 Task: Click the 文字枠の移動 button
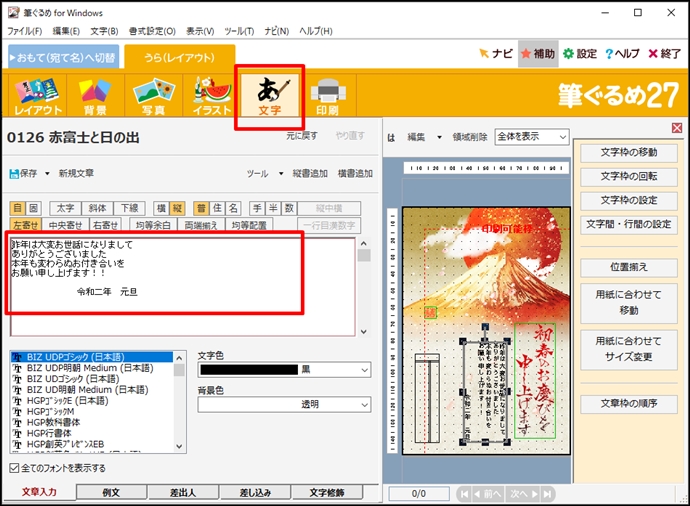click(x=629, y=152)
